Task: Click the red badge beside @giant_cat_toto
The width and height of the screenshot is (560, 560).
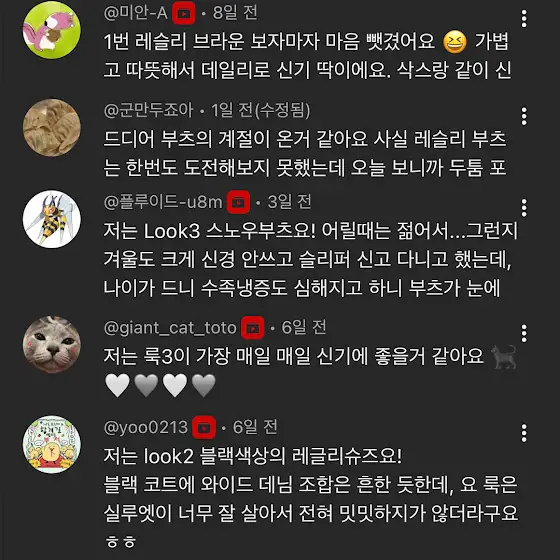Action: pos(252,328)
